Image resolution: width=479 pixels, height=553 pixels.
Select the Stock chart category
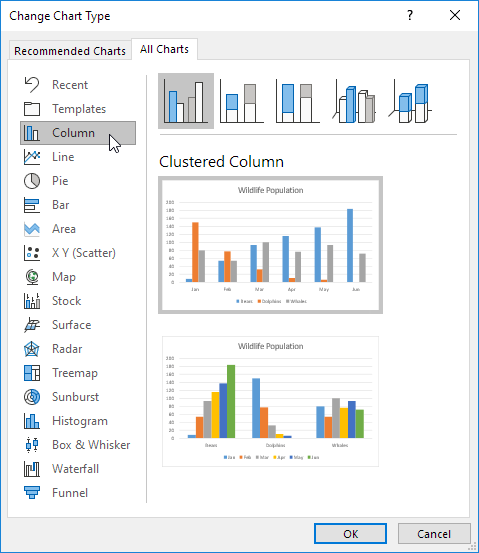(78, 301)
